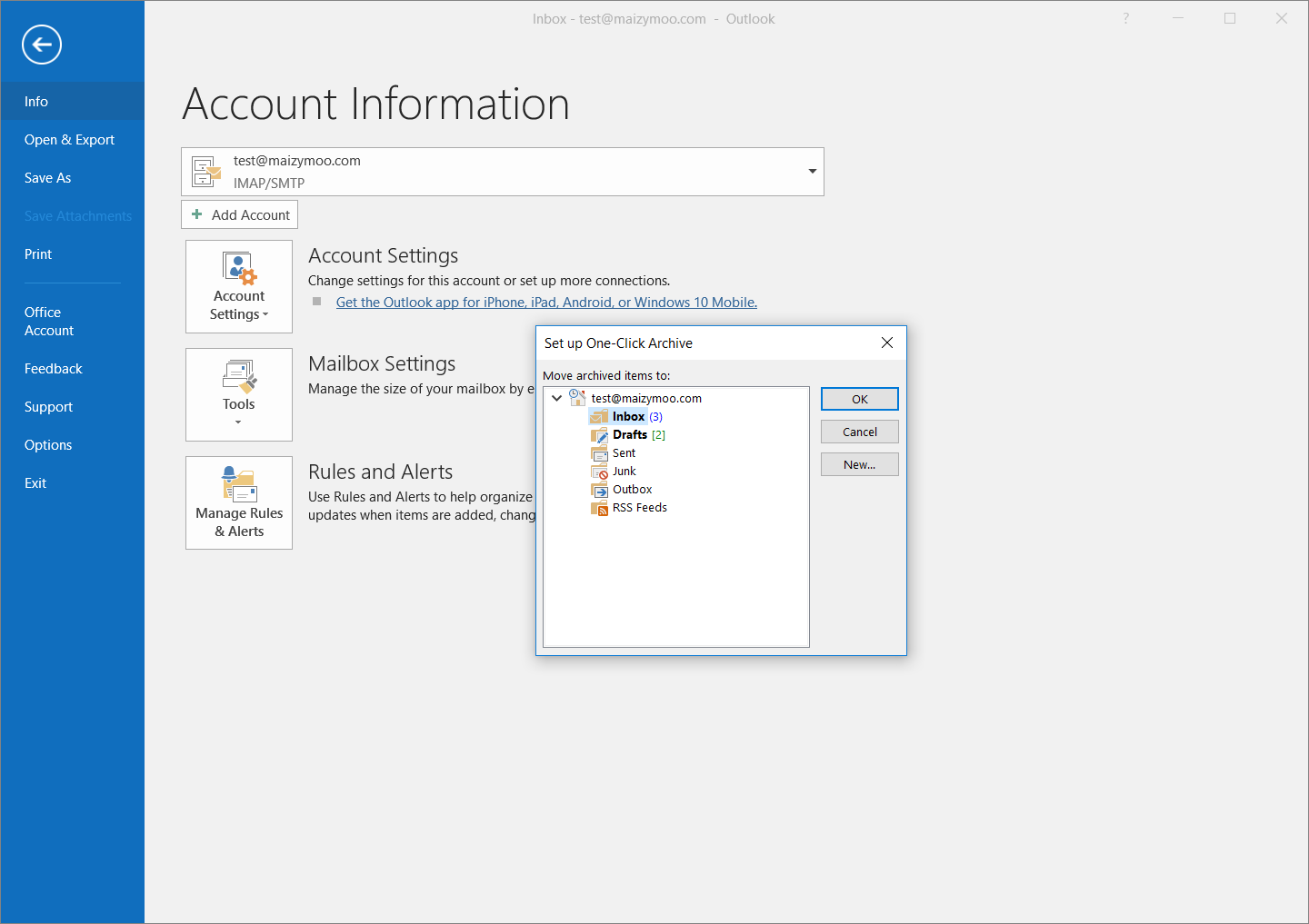Select the Inbox folder in archive tree
Viewport: 1309px width, 924px height.
tap(628, 417)
